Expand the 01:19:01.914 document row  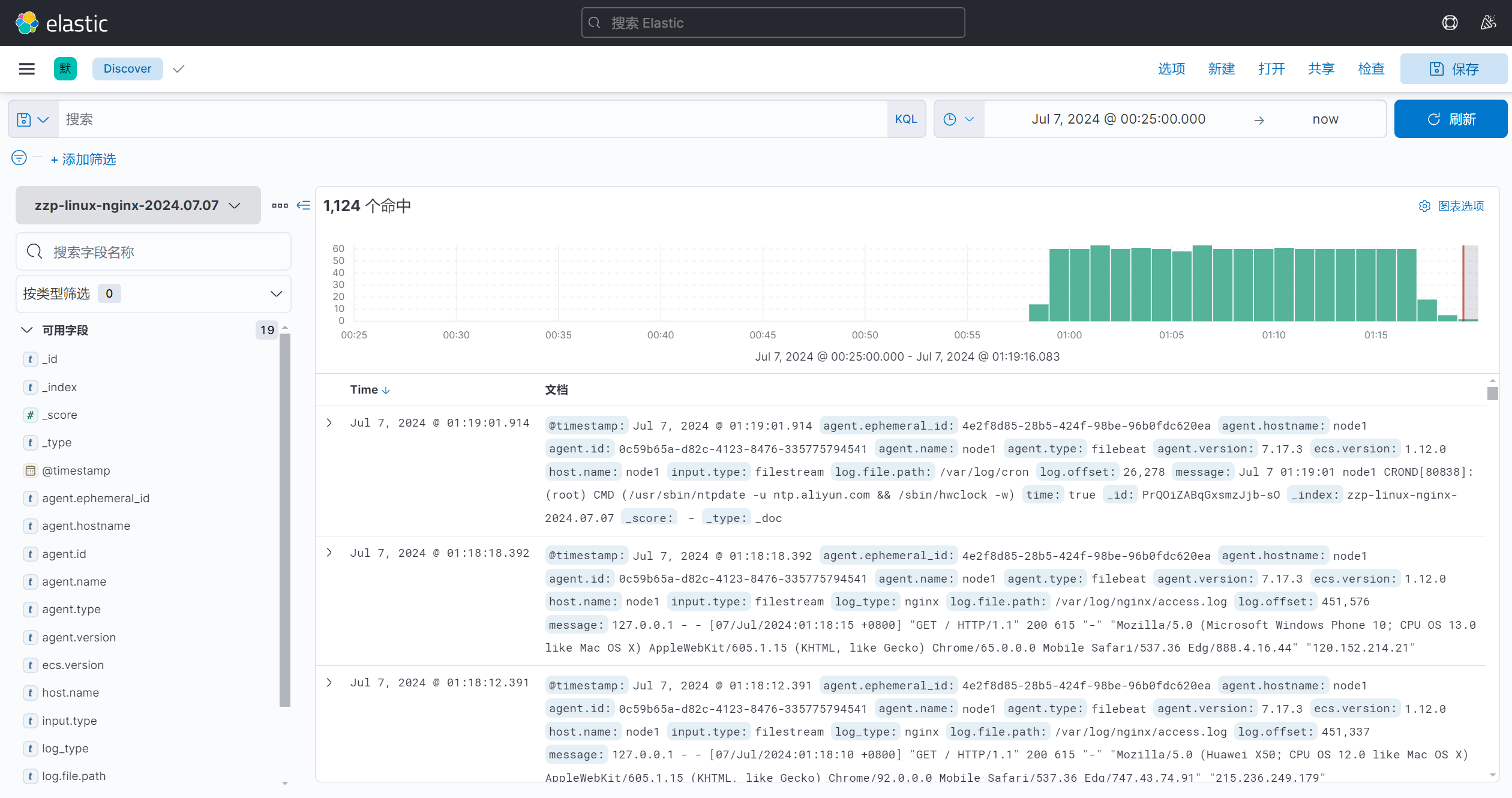(329, 423)
